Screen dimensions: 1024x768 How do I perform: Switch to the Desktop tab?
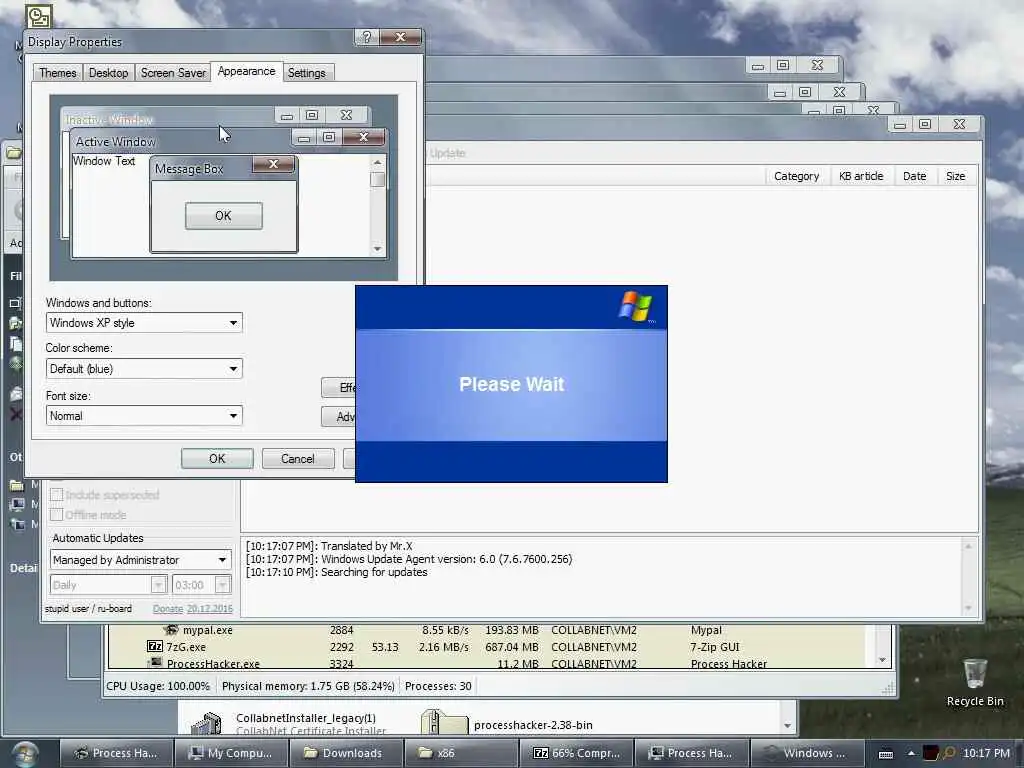108,72
